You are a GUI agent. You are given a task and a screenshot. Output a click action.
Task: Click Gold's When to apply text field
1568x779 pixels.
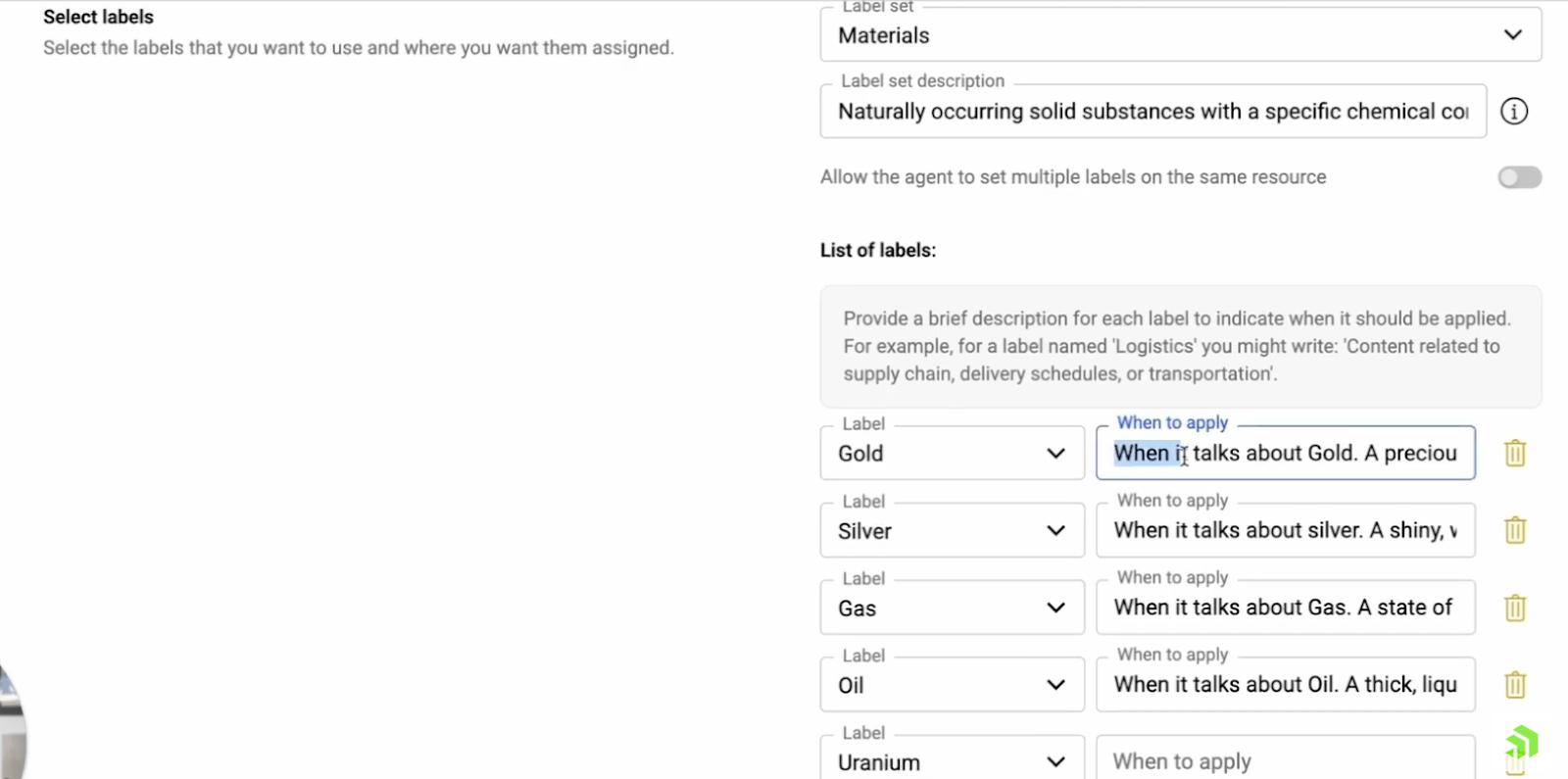point(1284,453)
